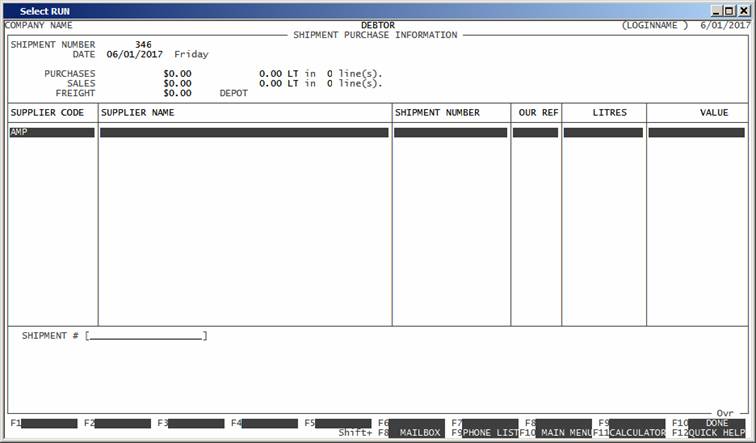Click the blank F4 function key
This screenshot has width=756, height=443.
[270, 423]
